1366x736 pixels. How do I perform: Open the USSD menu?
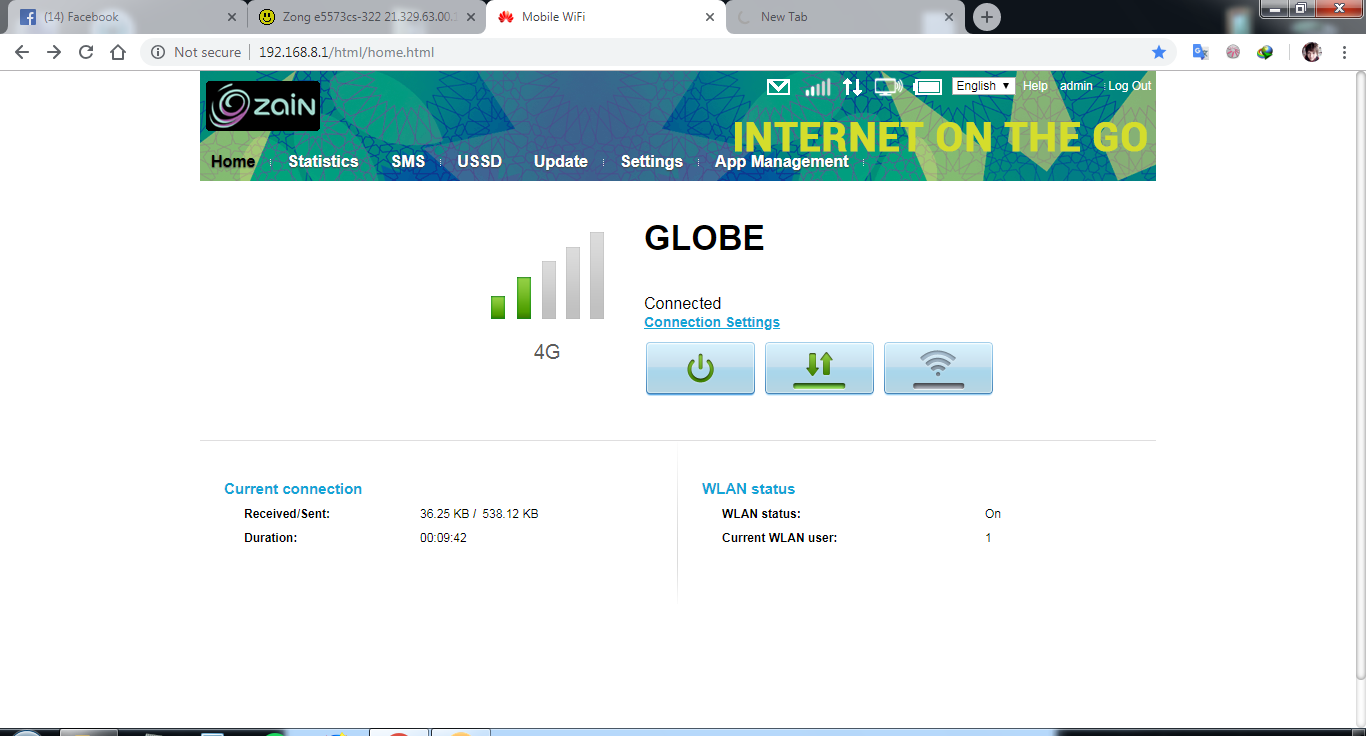coord(480,161)
